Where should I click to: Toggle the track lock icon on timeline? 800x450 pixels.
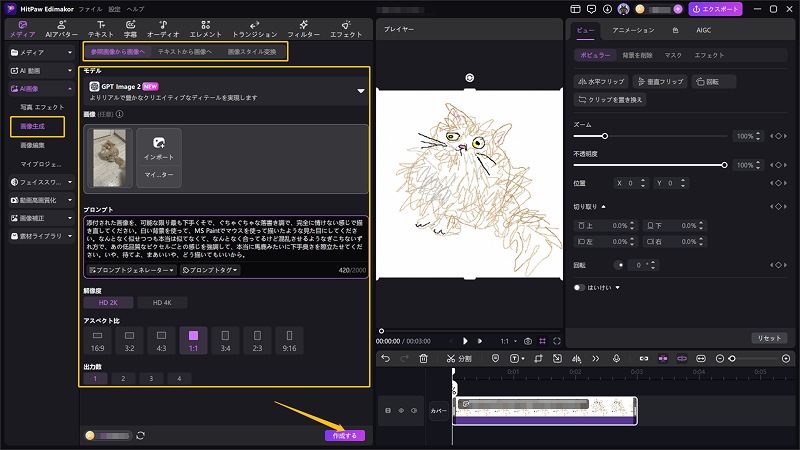pos(388,410)
